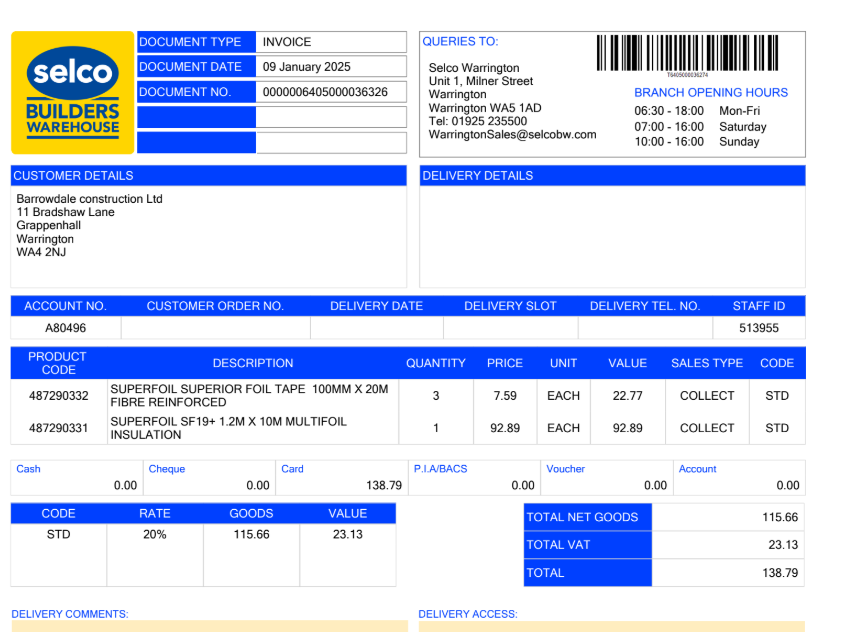Screen dimensions: 848x632
Task: Click Card payment amount 138.79
Action: (384, 485)
